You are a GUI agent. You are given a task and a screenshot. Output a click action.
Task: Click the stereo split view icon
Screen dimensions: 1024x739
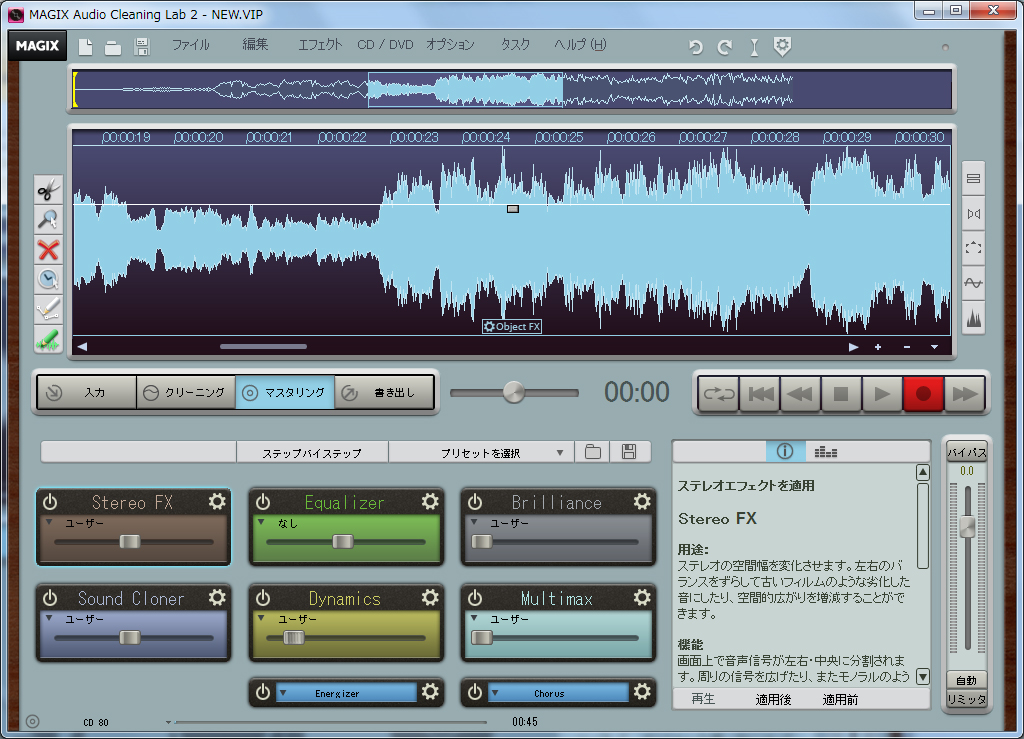pyautogui.click(x=973, y=214)
